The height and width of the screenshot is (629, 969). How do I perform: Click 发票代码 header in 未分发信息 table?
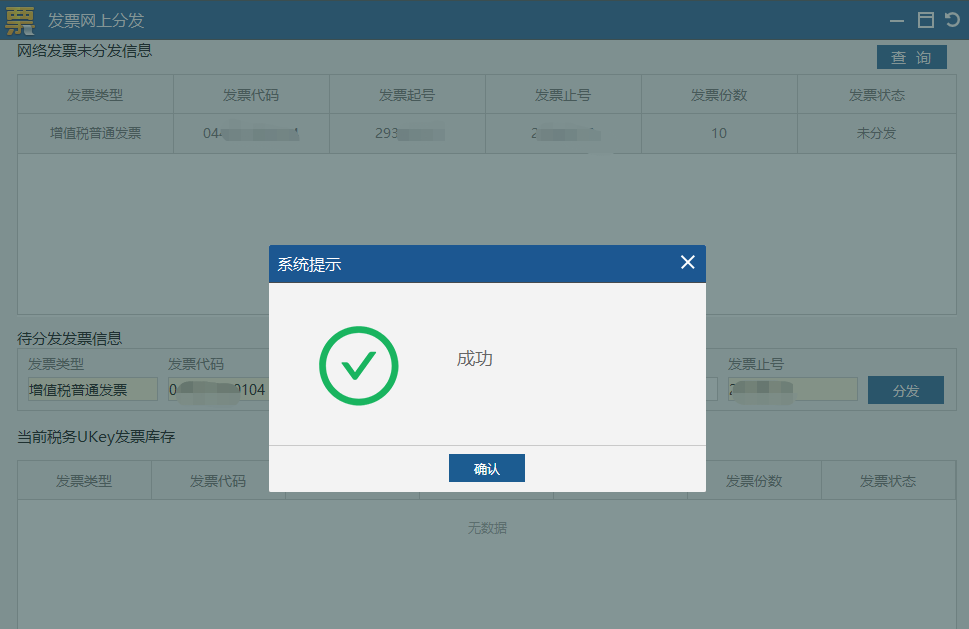click(251, 95)
